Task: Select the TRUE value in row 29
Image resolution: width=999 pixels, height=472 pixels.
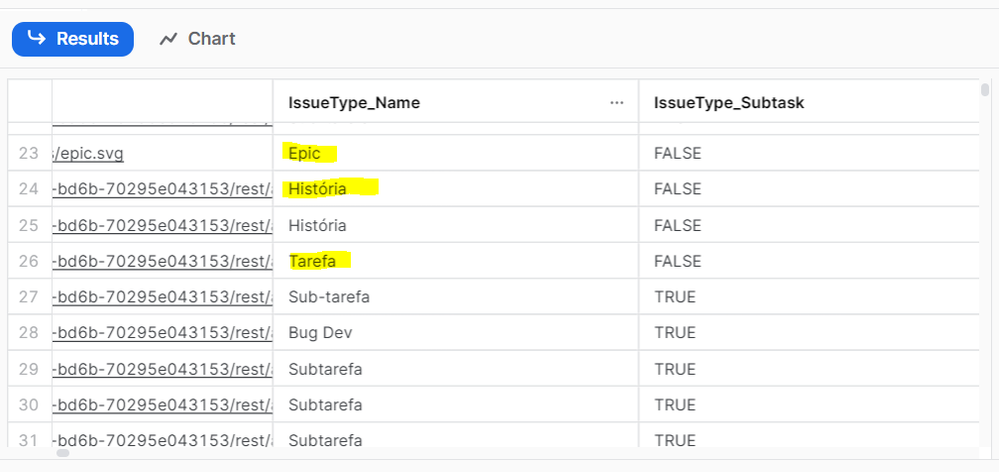Action: (675, 369)
